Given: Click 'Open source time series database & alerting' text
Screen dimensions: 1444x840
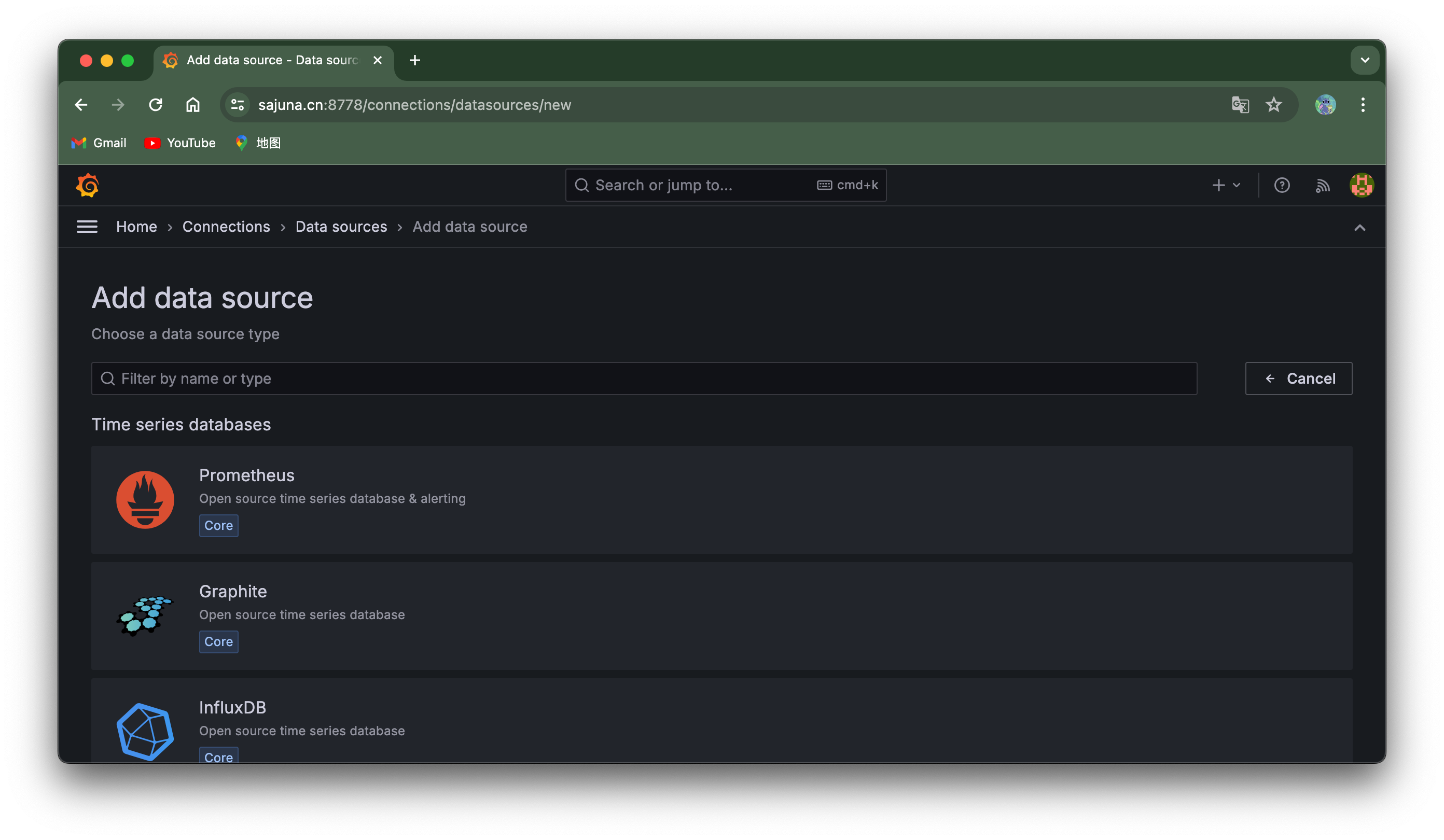Looking at the screenshot, I should (332, 498).
